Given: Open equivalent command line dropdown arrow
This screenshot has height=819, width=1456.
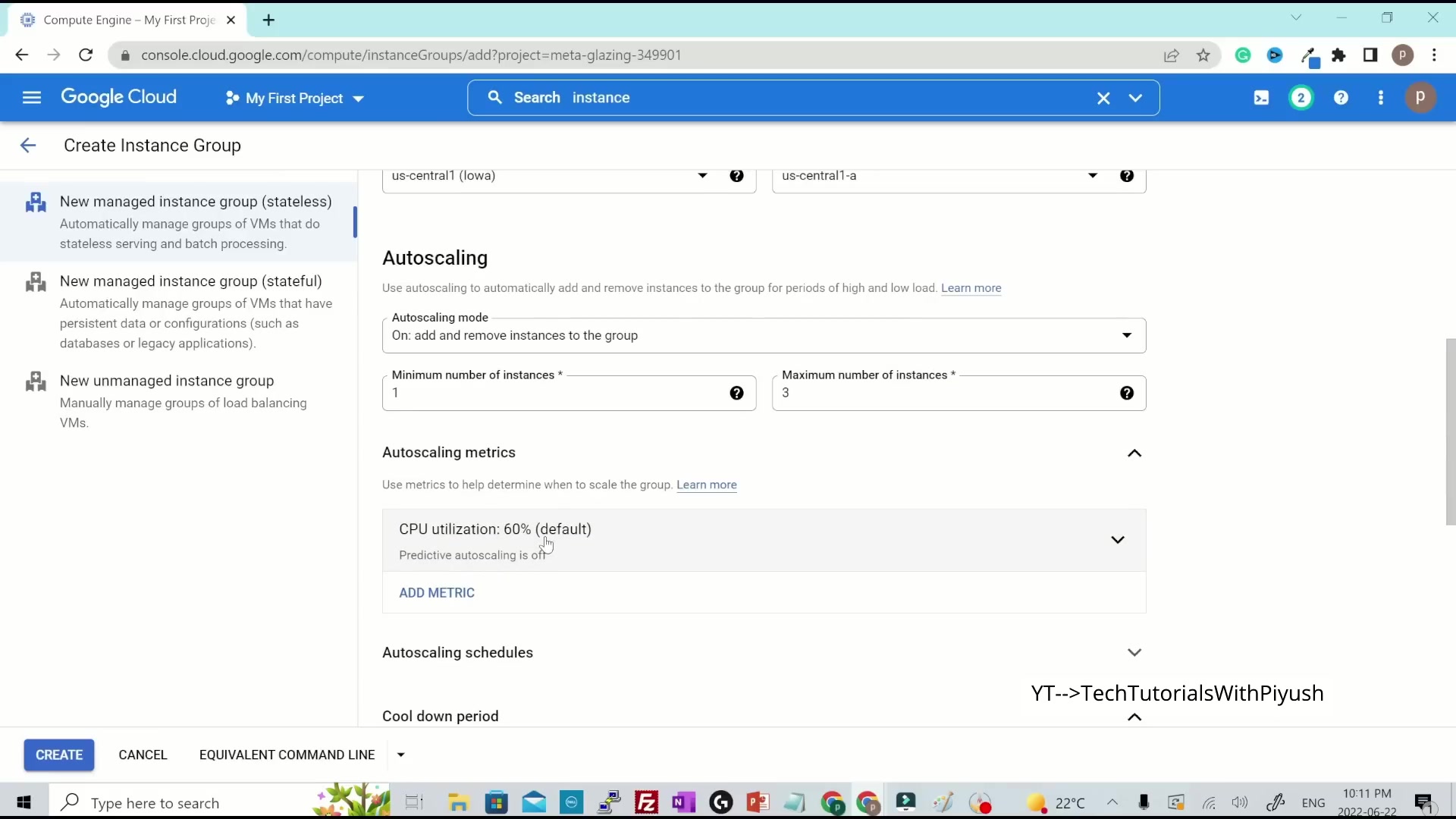Looking at the screenshot, I should pos(401,755).
